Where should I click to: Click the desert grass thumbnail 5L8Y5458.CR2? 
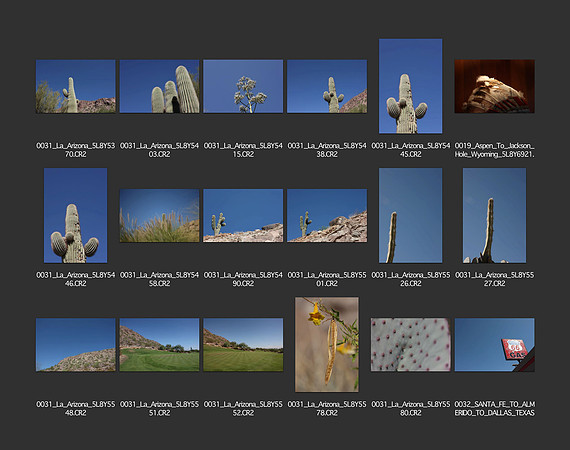(x=160, y=216)
